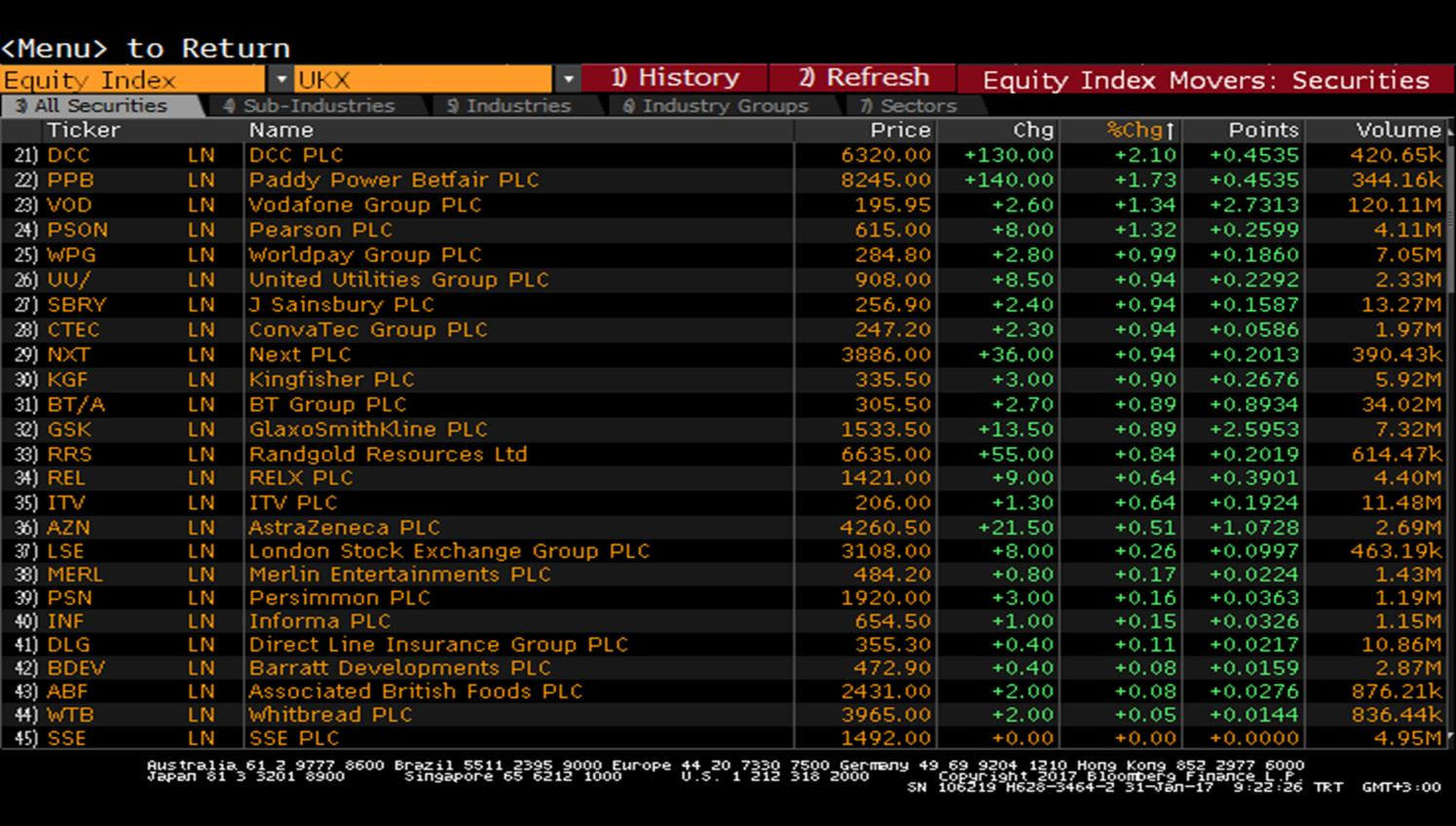This screenshot has height=826, width=1456.
Task: Select Direct Line Insurance Group PLC
Action: 438,645
